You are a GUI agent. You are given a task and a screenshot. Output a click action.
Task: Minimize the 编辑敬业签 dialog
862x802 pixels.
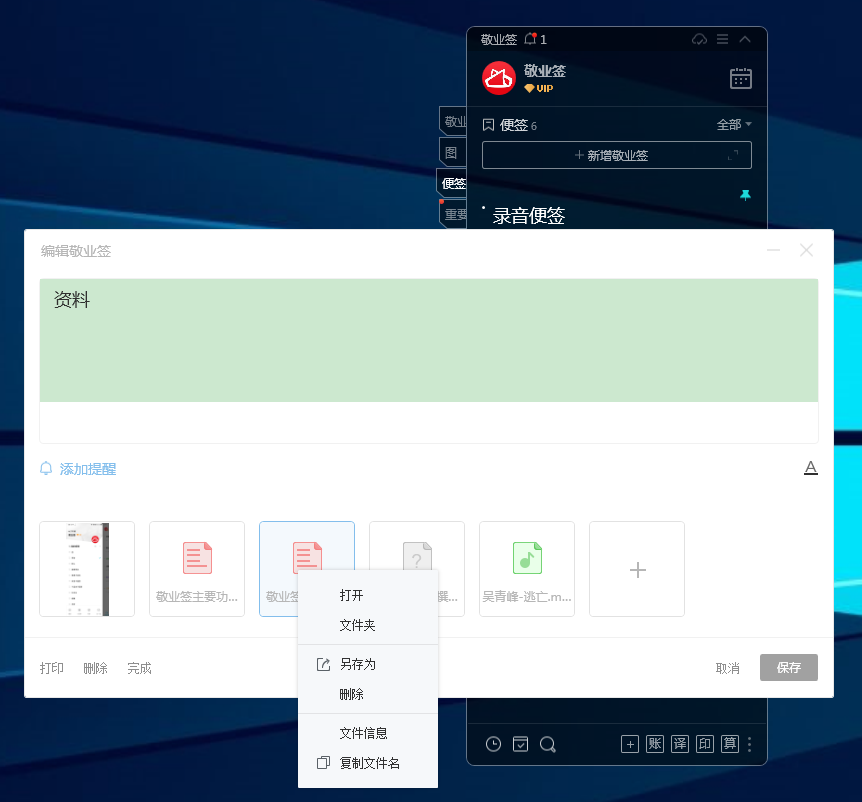click(x=773, y=250)
